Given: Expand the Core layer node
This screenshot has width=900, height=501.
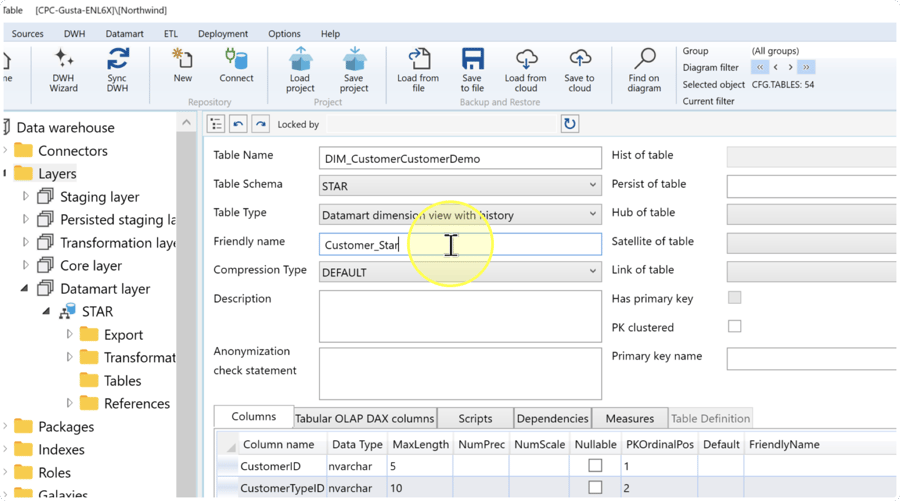Looking at the screenshot, I should coord(26,265).
